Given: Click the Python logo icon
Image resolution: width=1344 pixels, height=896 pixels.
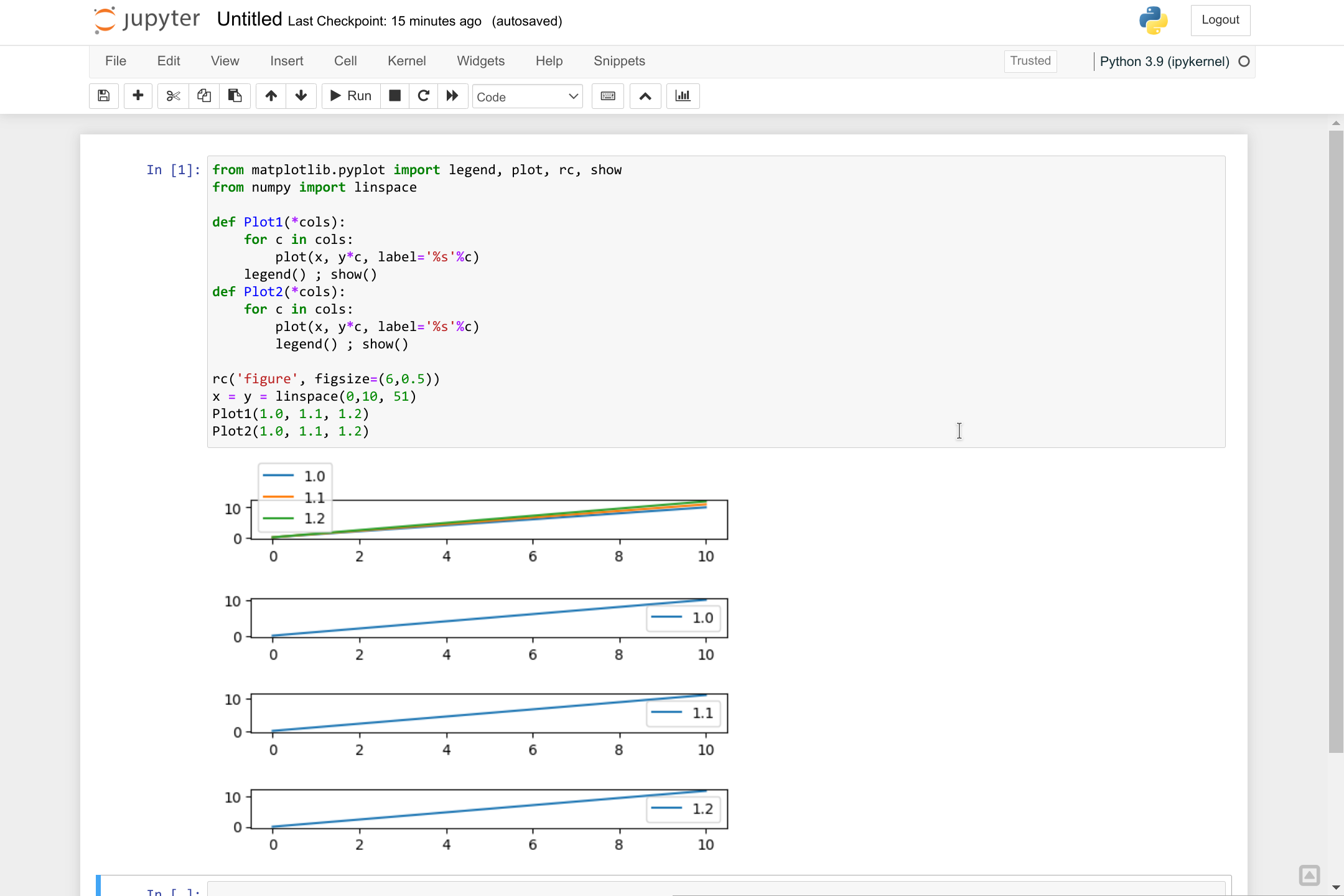Looking at the screenshot, I should [1153, 20].
